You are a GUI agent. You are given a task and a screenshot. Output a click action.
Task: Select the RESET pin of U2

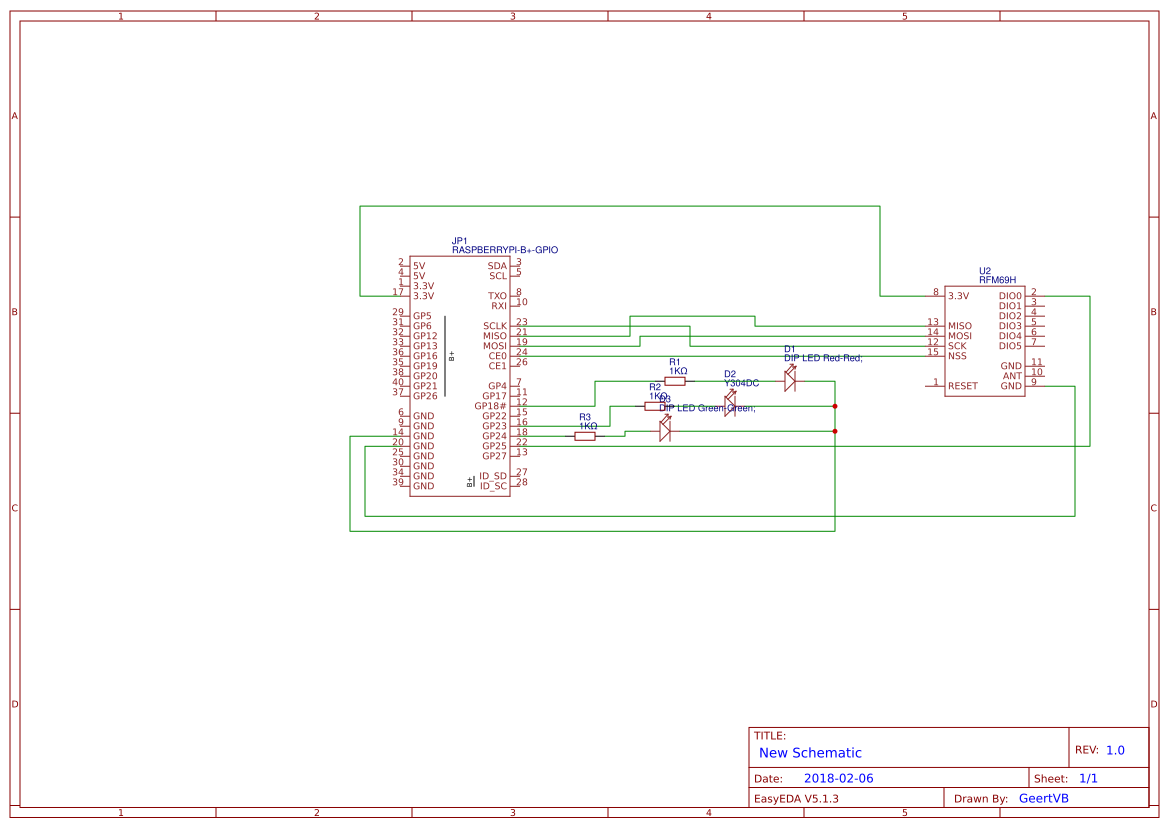pyautogui.click(x=962, y=385)
